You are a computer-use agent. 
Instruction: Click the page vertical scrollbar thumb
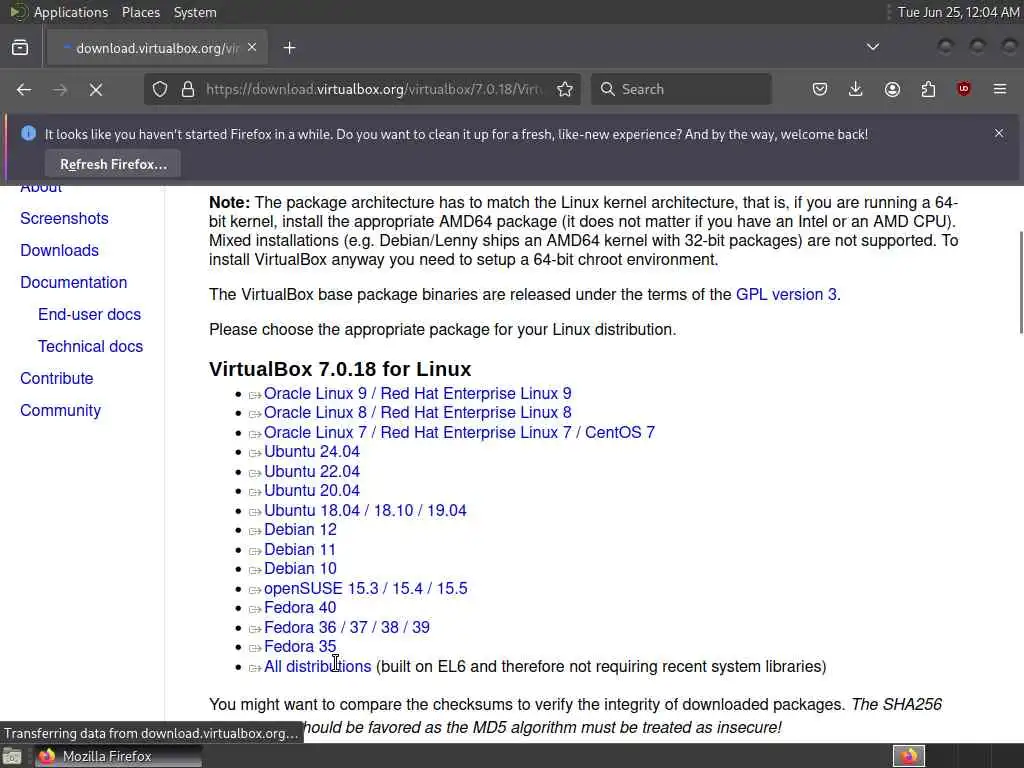click(1021, 282)
